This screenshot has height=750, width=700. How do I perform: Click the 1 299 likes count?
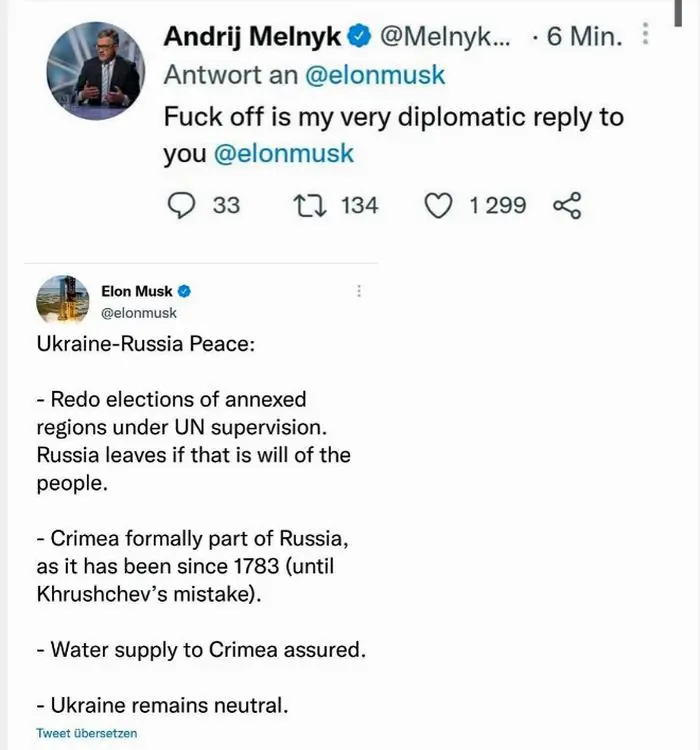point(497,205)
